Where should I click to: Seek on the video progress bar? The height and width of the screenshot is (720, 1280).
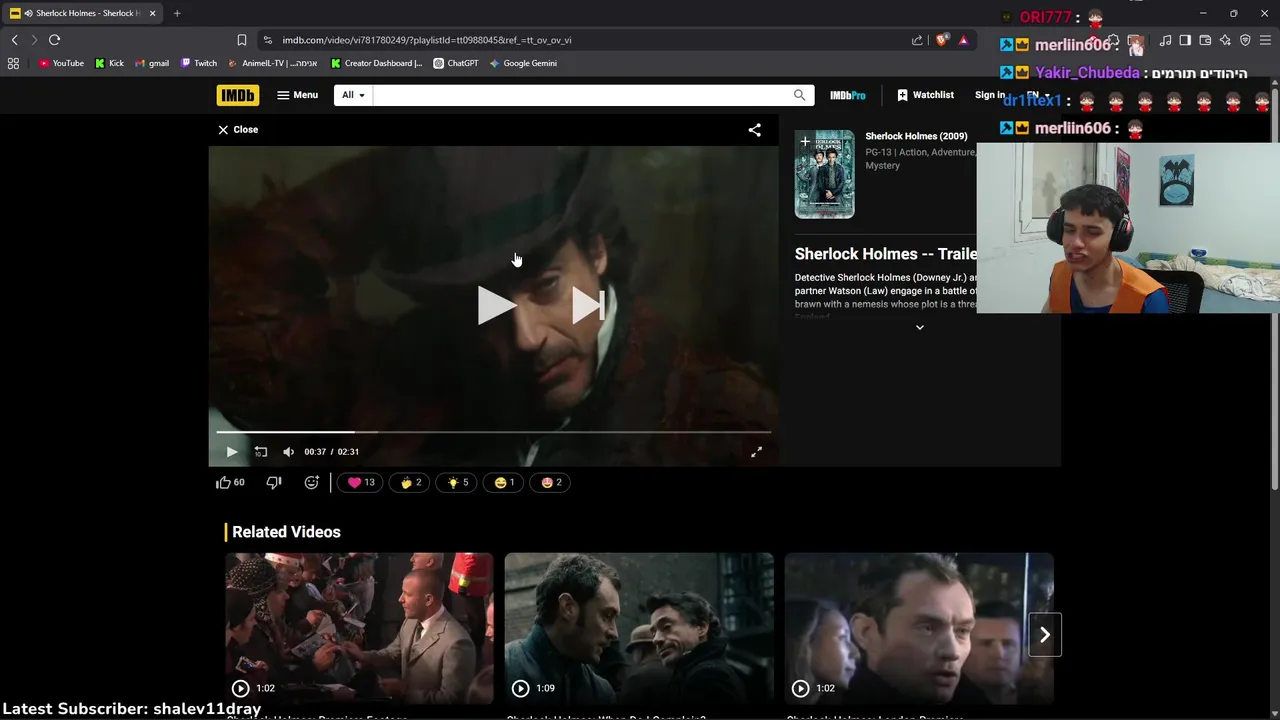click(x=493, y=432)
